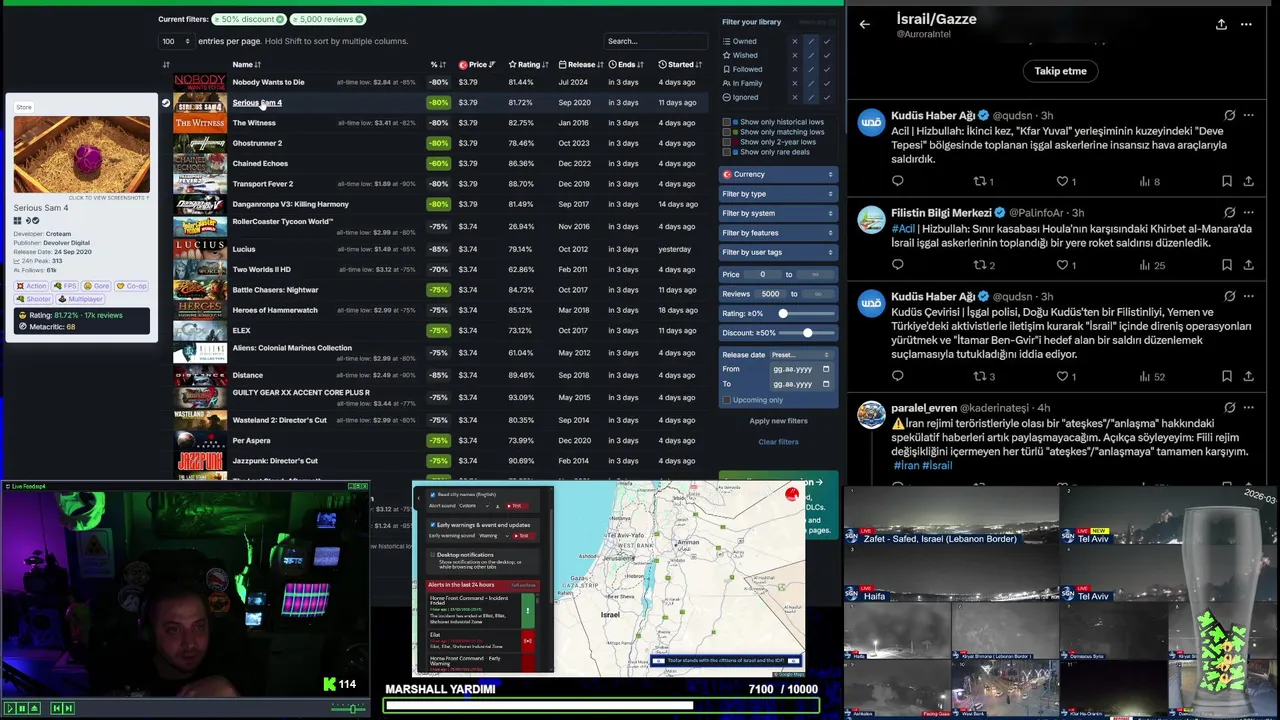The width and height of the screenshot is (1280, 720).
Task: Open the Currency dropdown
Action: pos(777,174)
